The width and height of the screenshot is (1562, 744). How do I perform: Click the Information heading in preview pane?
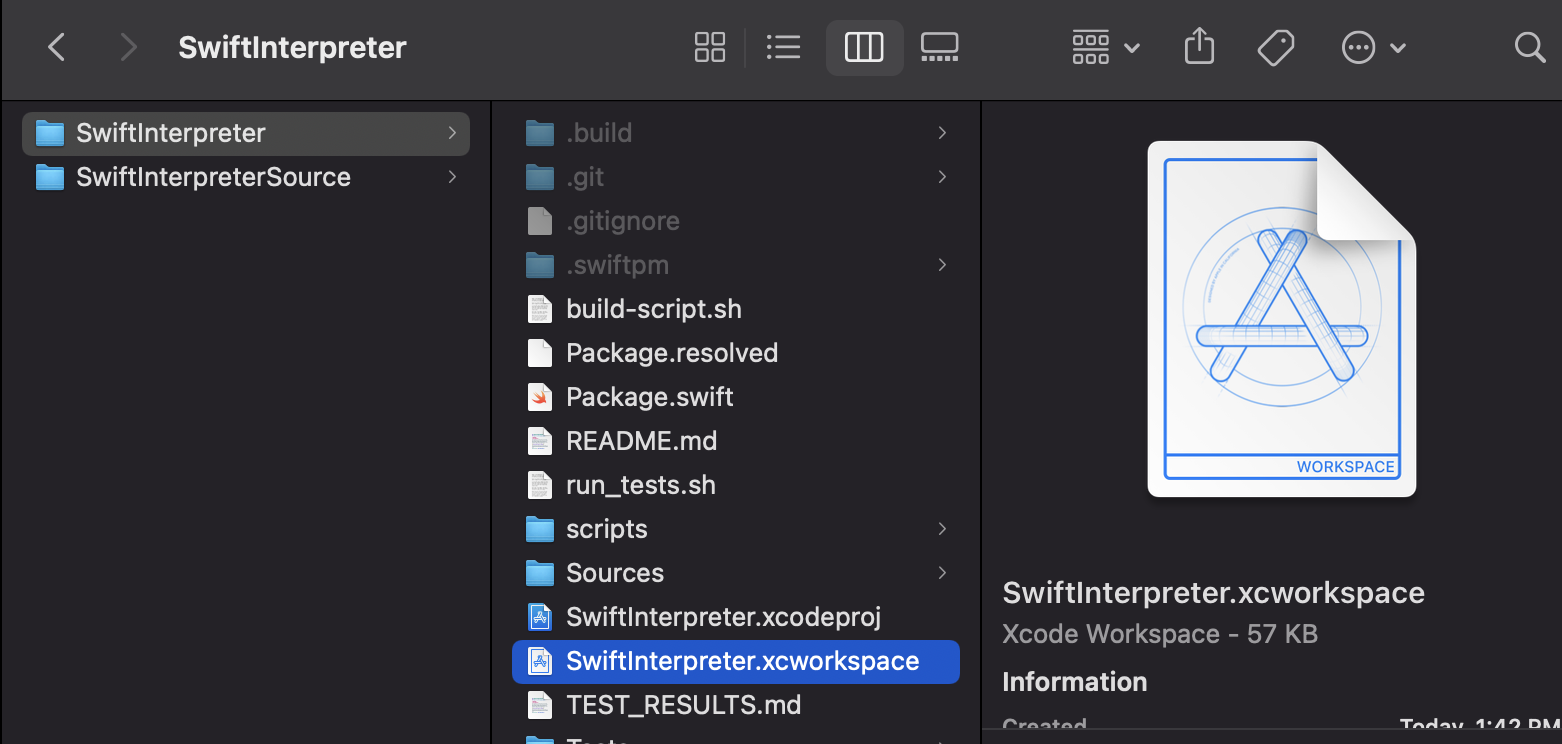point(1075,682)
